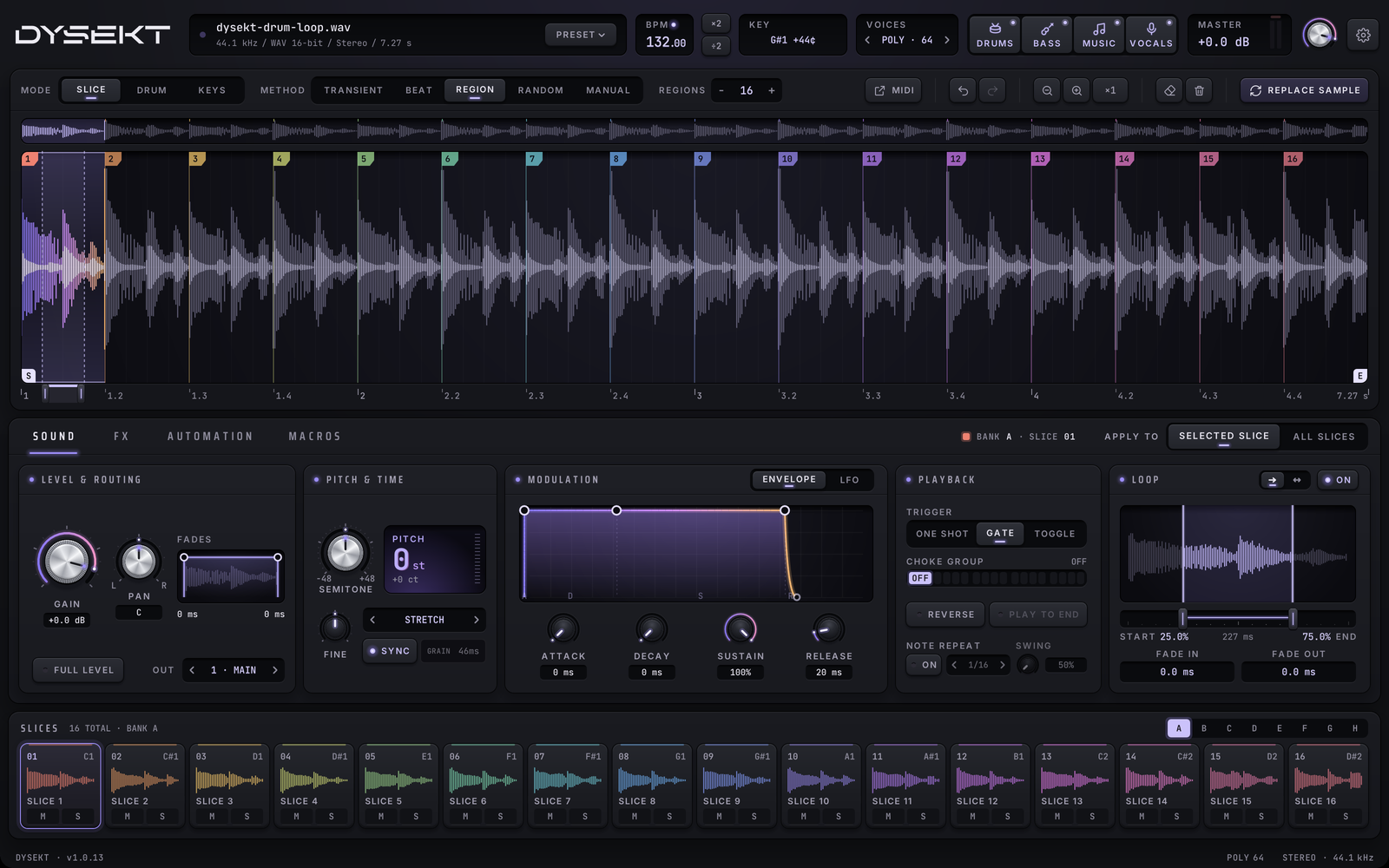1389x868 pixels.
Task: Increase regions with the plus stepper
Action: point(771,90)
